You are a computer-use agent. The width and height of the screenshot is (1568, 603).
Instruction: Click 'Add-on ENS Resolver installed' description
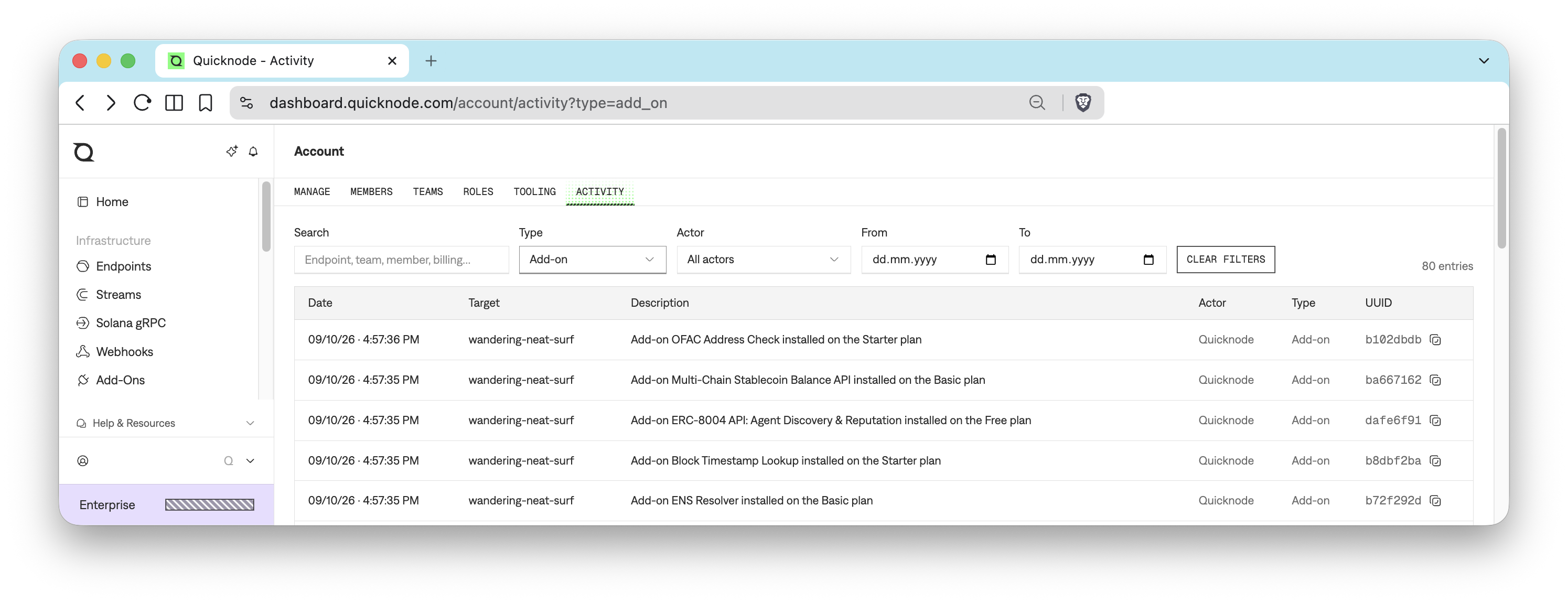click(751, 501)
